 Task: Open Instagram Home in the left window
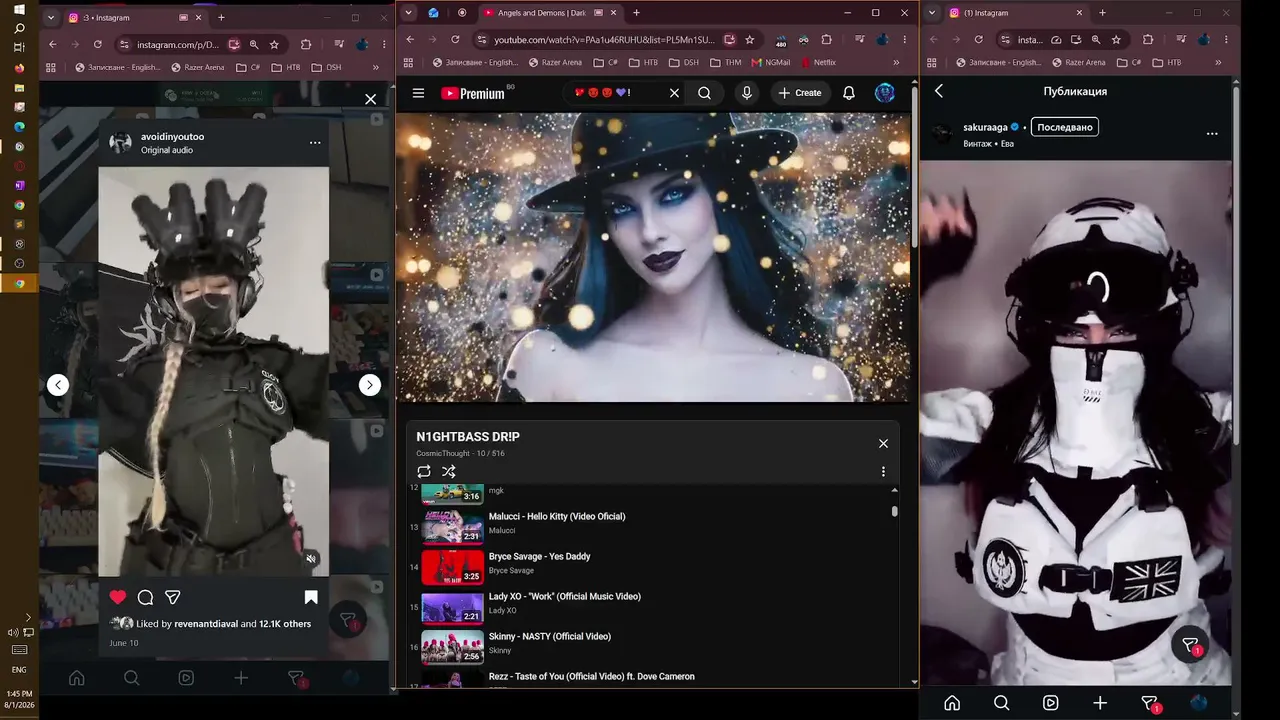[76, 678]
